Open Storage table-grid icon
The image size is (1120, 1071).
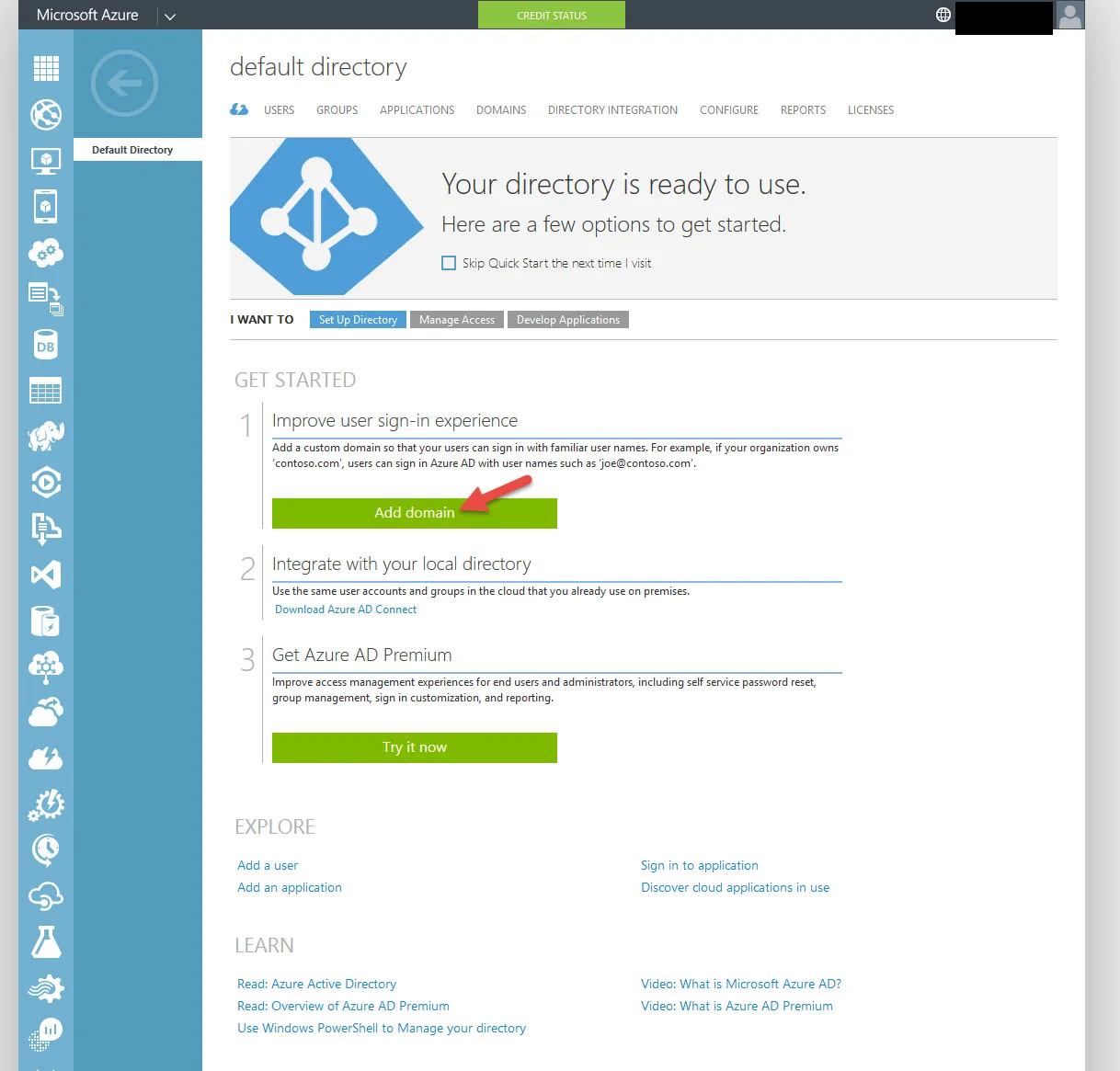point(46,391)
